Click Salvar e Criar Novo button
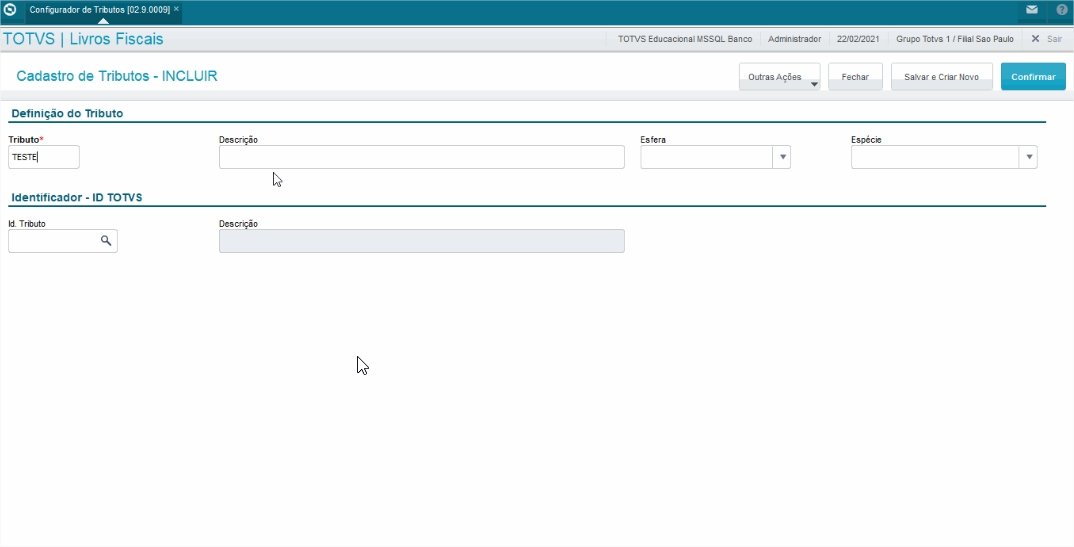Image resolution: width=1074 pixels, height=547 pixels. pos(941,77)
